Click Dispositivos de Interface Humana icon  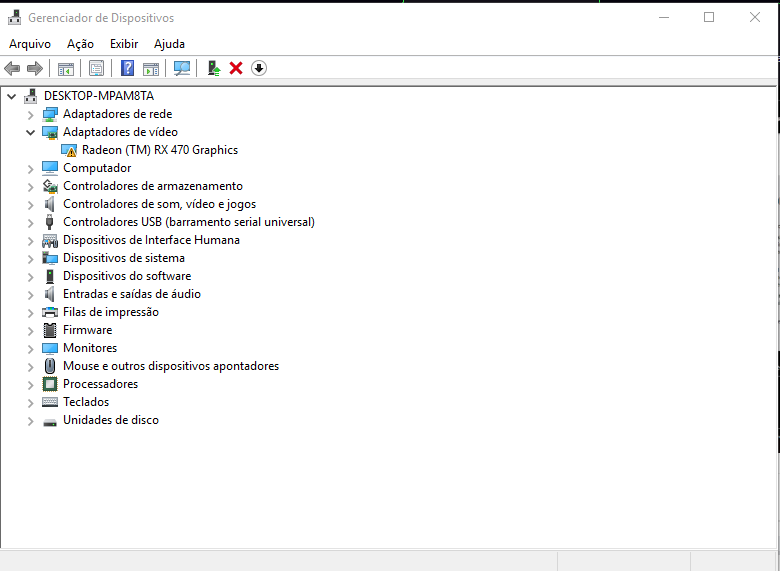click(50, 240)
